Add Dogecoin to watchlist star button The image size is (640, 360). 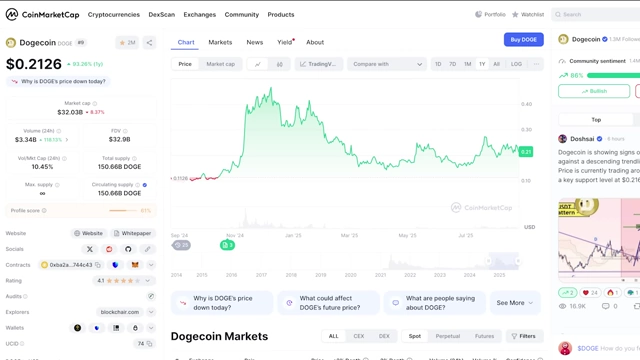tap(127, 42)
